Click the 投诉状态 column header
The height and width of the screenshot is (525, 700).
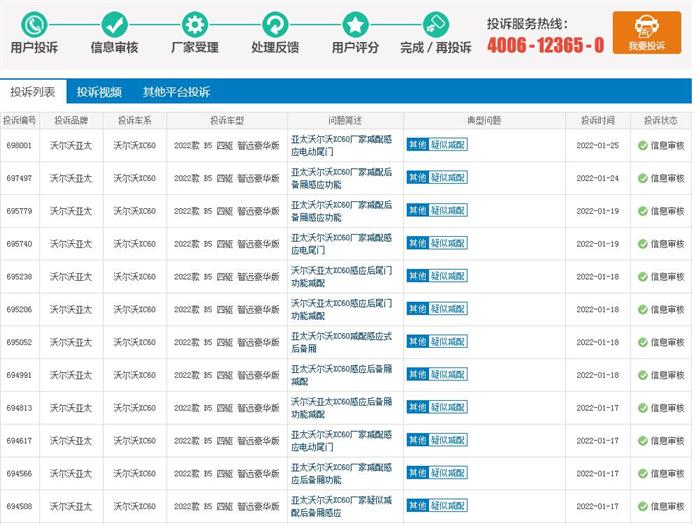[661, 121]
